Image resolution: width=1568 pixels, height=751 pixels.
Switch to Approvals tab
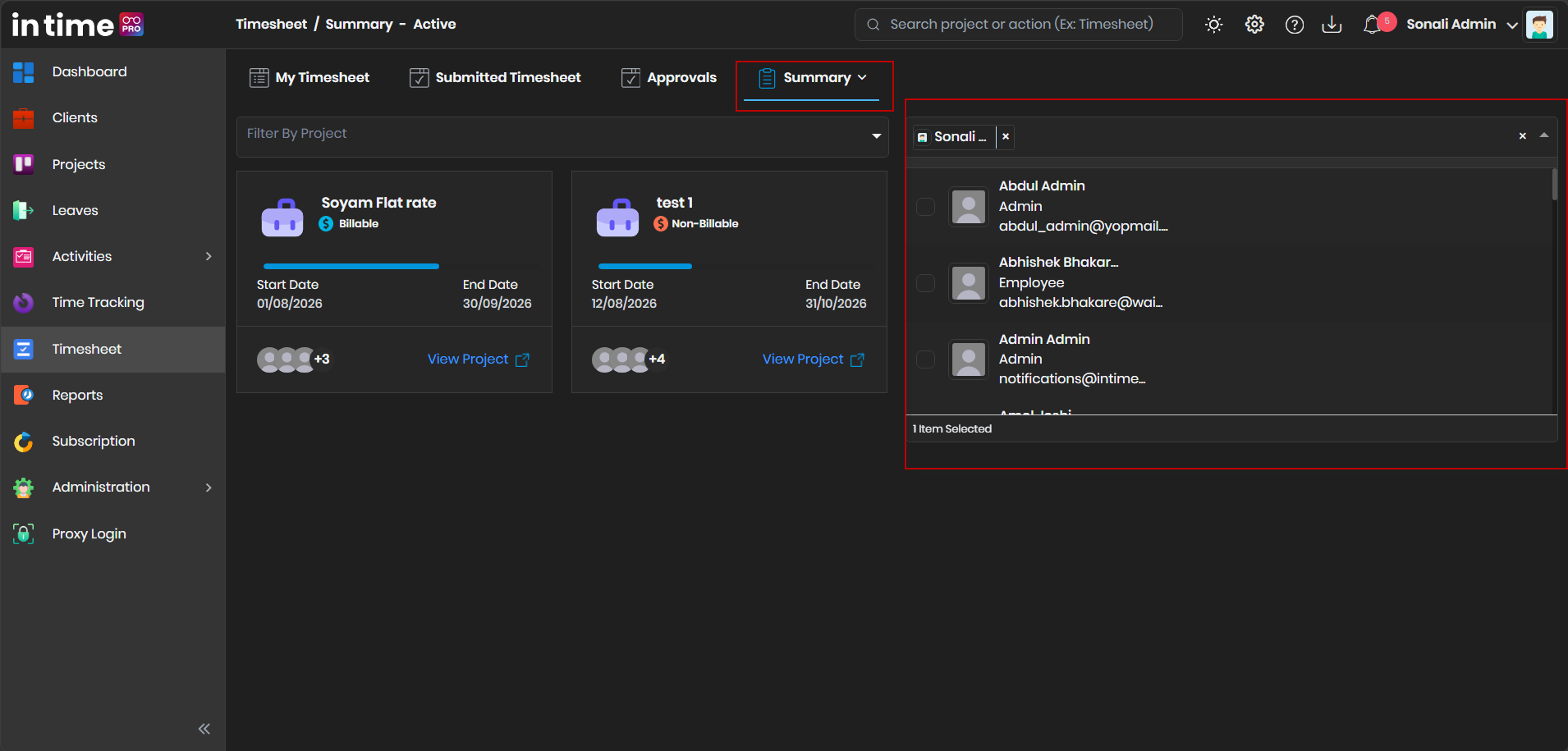coord(669,77)
